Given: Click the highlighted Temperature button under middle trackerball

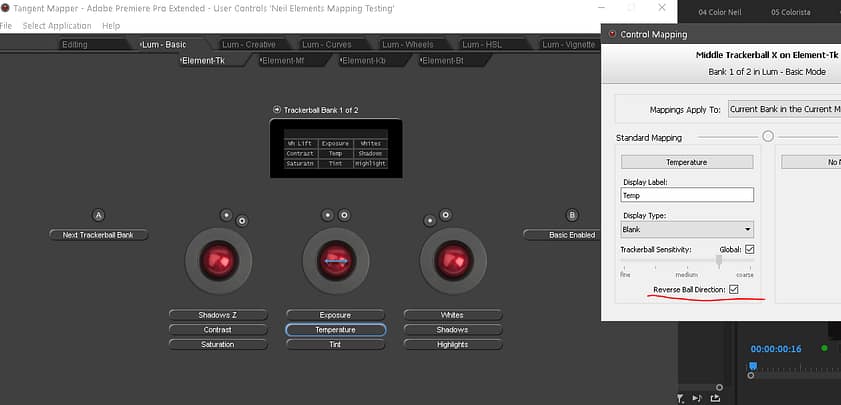Looking at the screenshot, I should tap(335, 329).
